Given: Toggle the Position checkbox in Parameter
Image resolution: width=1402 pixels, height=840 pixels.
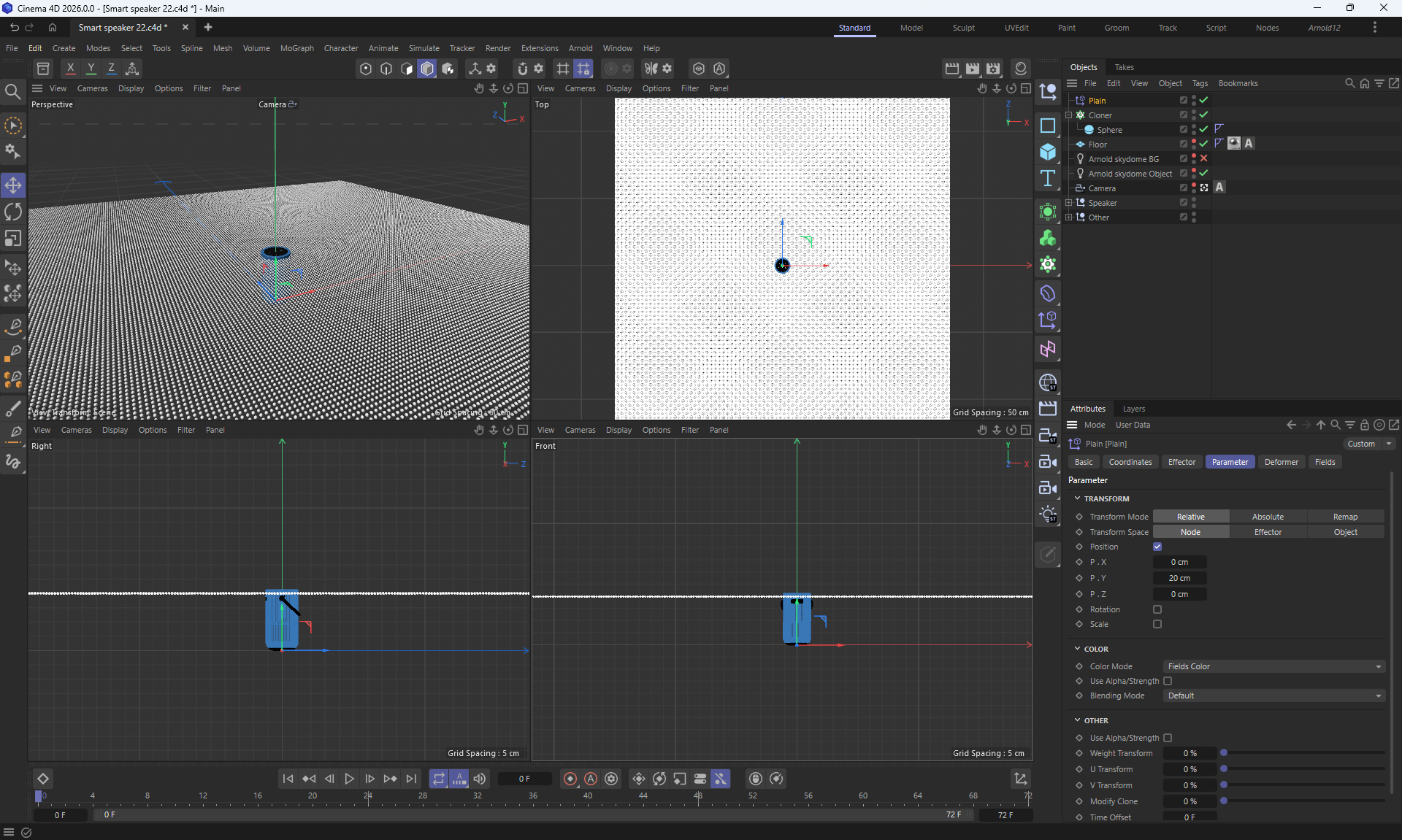Looking at the screenshot, I should pos(1157,547).
